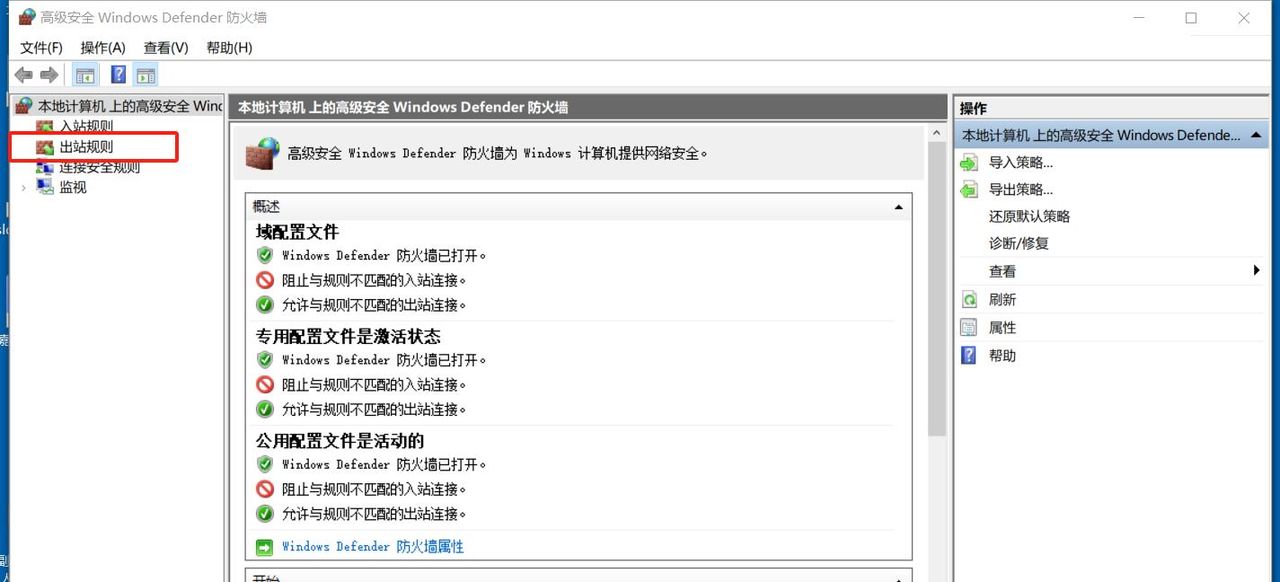The image size is (1280, 582).
Task: Click the red block icon under 公用配置文件
Action: tap(264, 489)
